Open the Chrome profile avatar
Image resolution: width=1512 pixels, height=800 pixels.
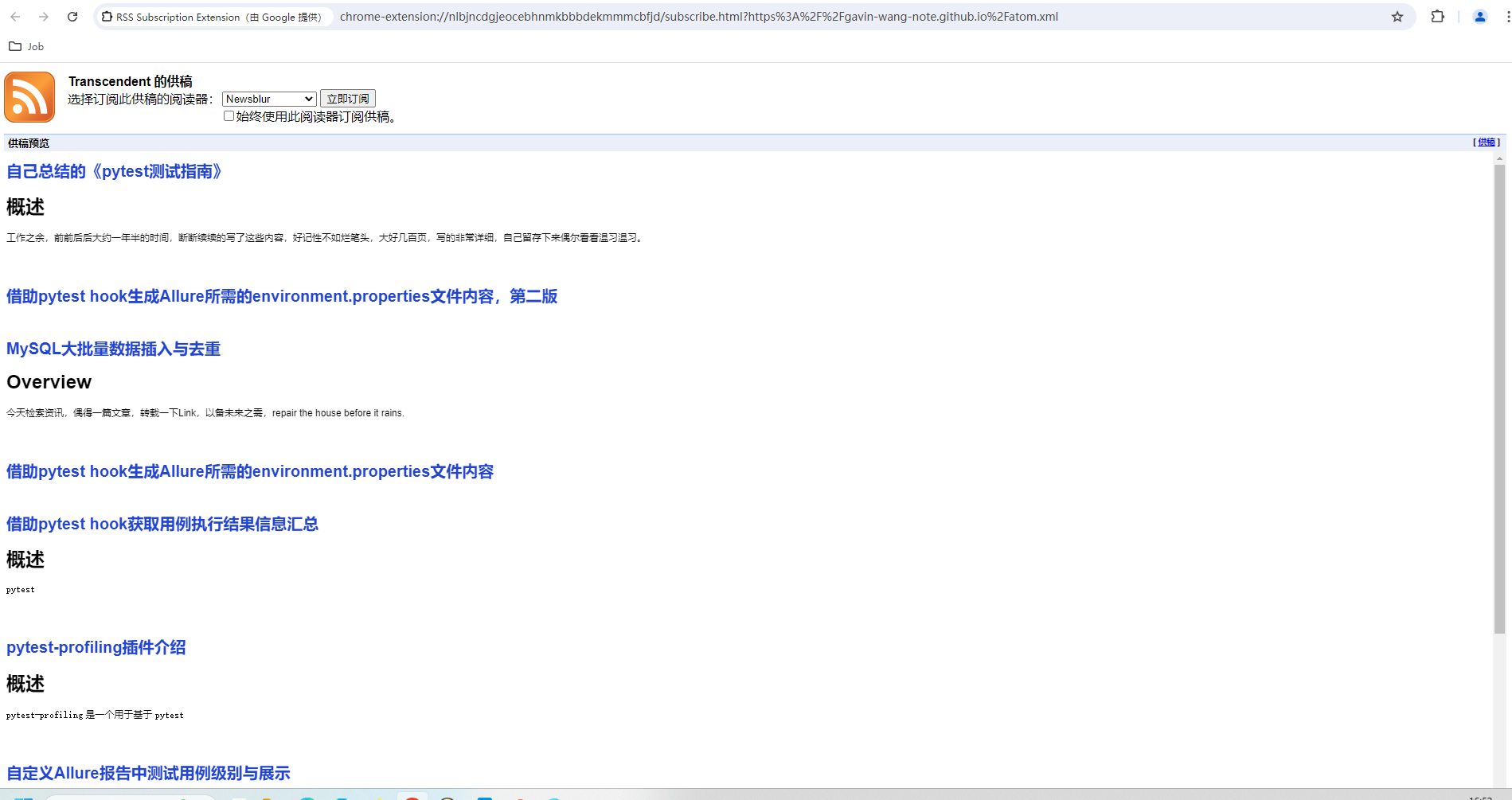1479,17
